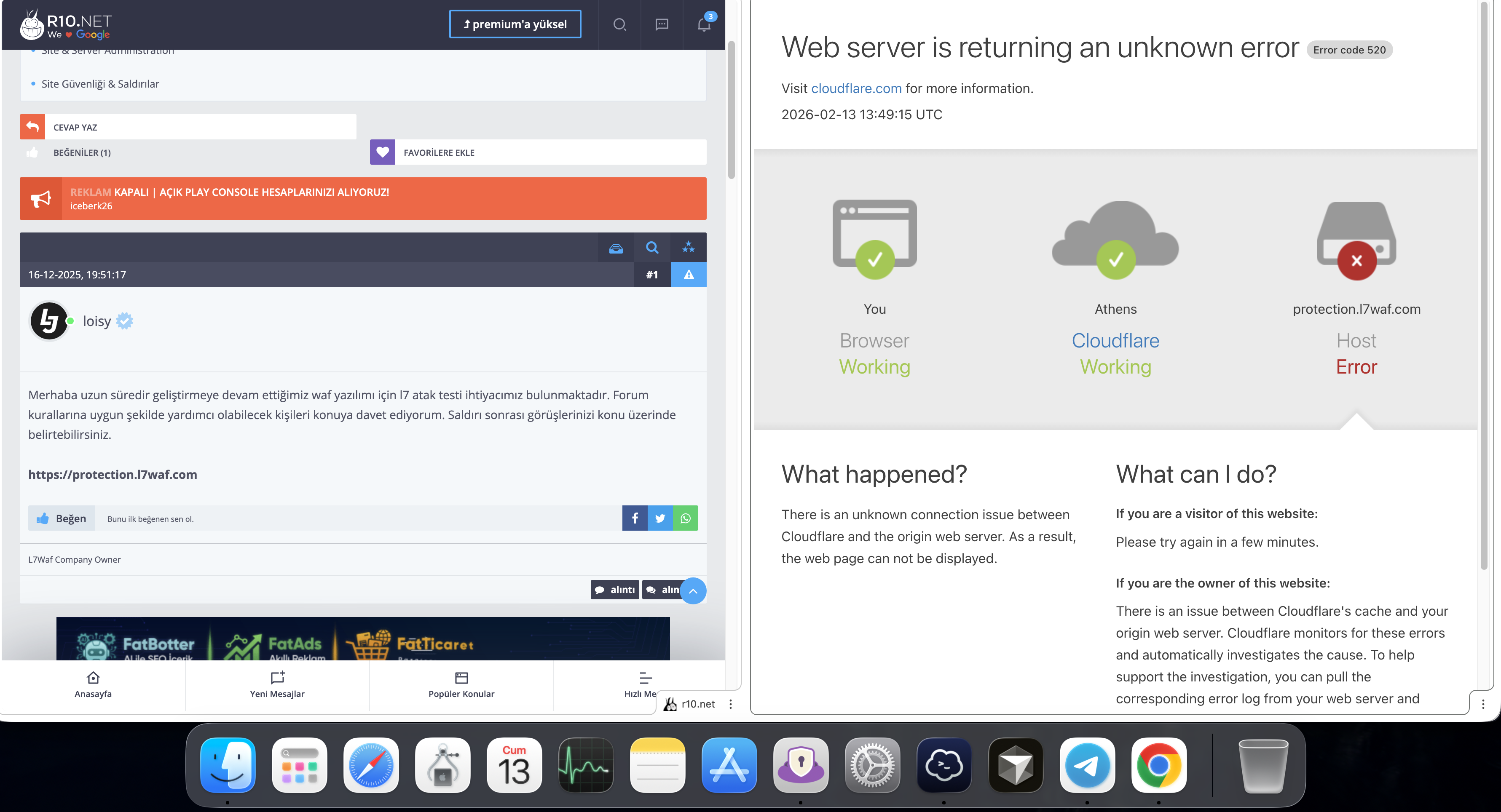This screenshot has width=1501, height=812.
Task: Share the post on Facebook
Action: coord(635,518)
